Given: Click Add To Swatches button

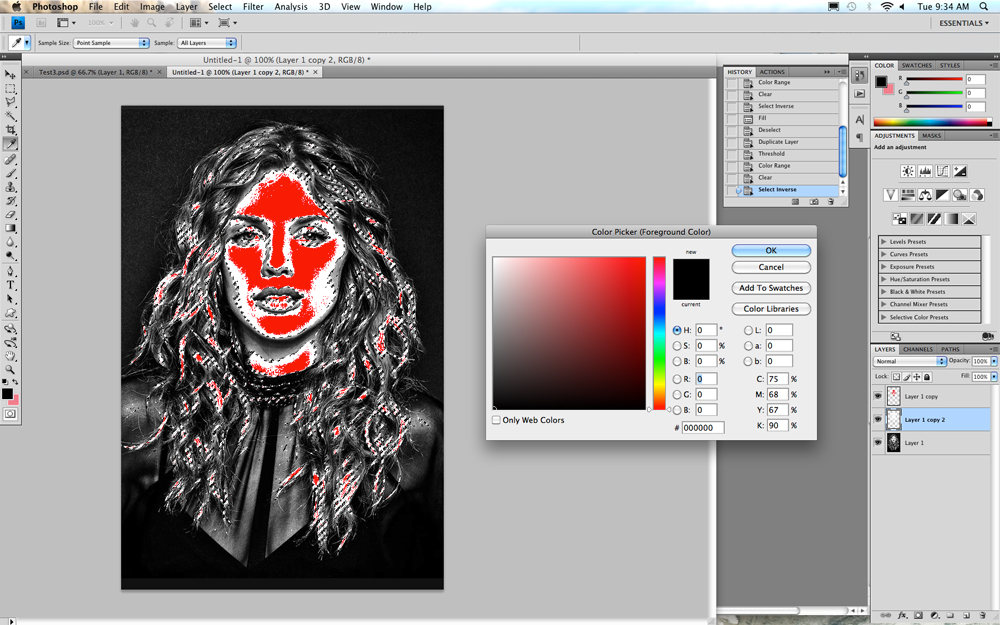Looking at the screenshot, I should pos(771,288).
